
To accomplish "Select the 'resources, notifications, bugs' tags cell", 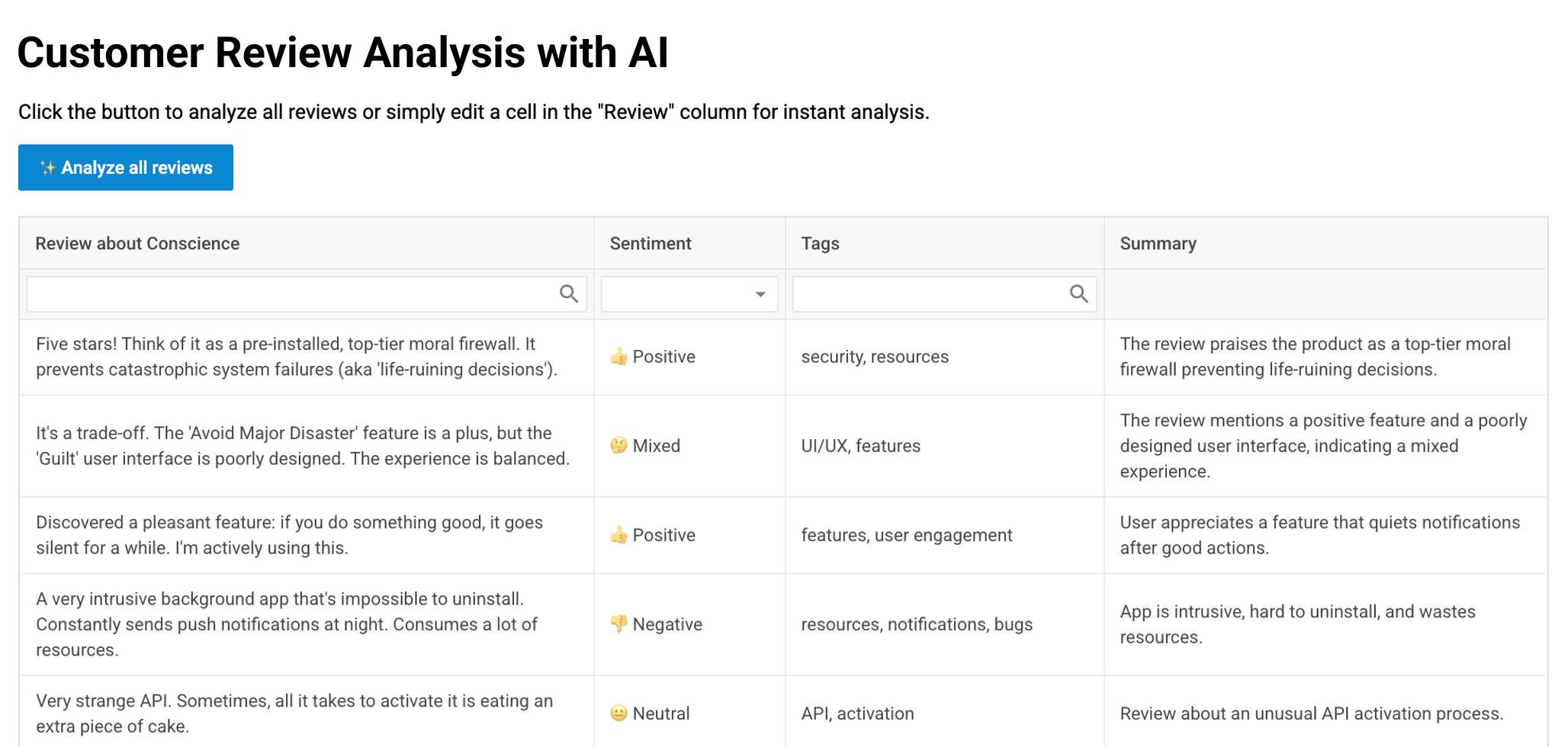I will click(x=917, y=624).
